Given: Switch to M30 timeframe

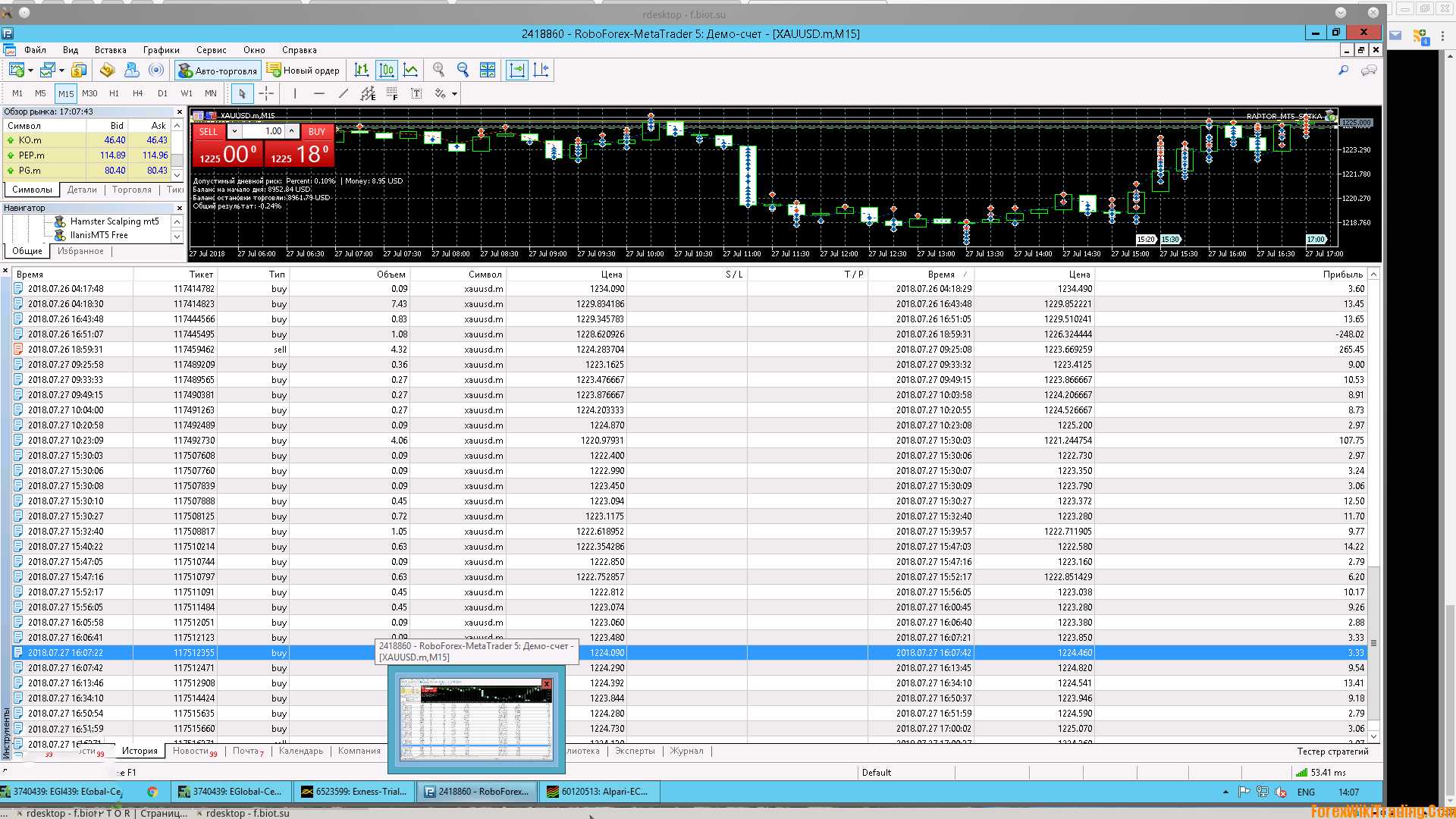Looking at the screenshot, I should [89, 93].
